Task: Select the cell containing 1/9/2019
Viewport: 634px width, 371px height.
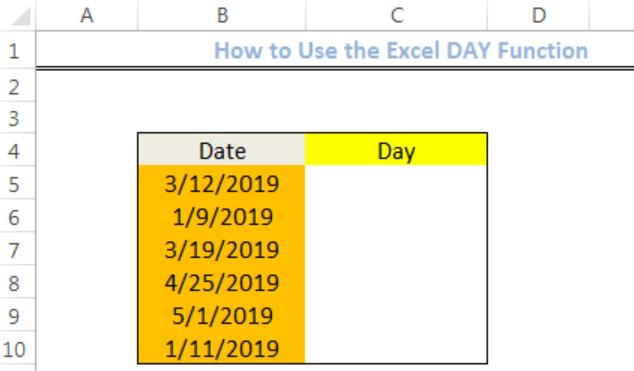Action: tap(222, 216)
